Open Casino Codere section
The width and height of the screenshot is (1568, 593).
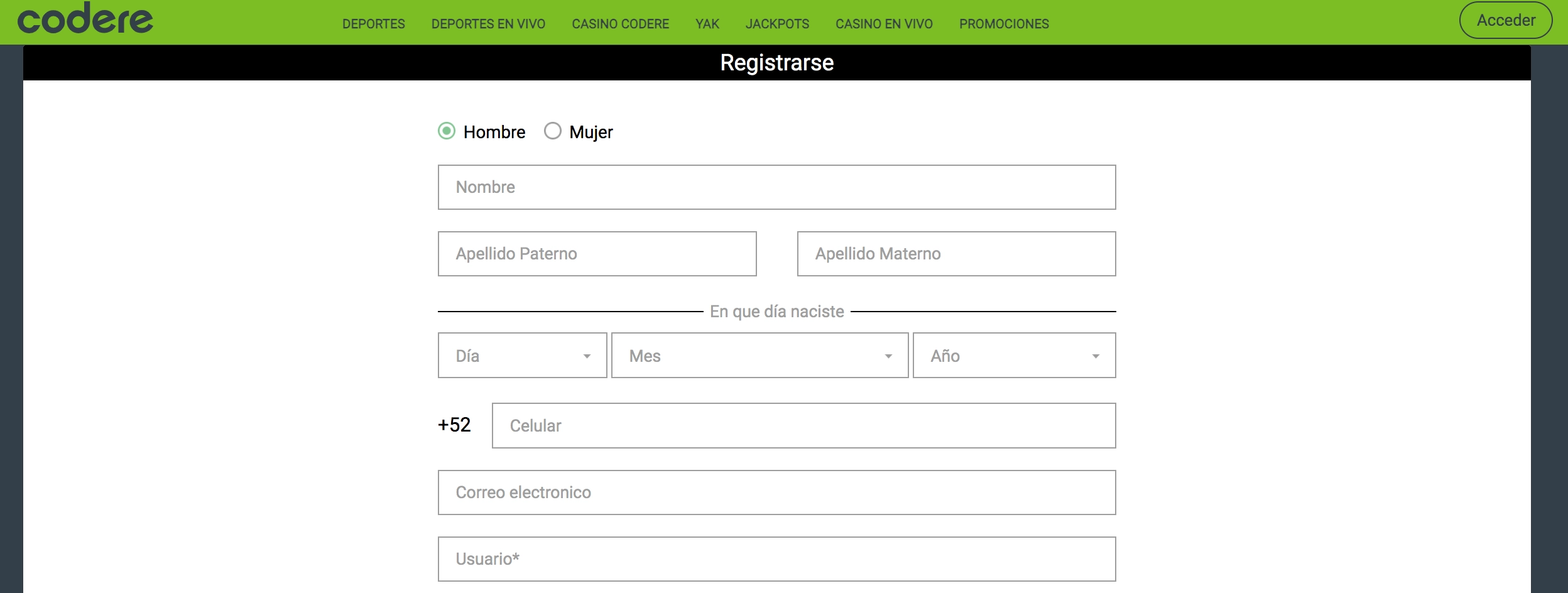[620, 24]
